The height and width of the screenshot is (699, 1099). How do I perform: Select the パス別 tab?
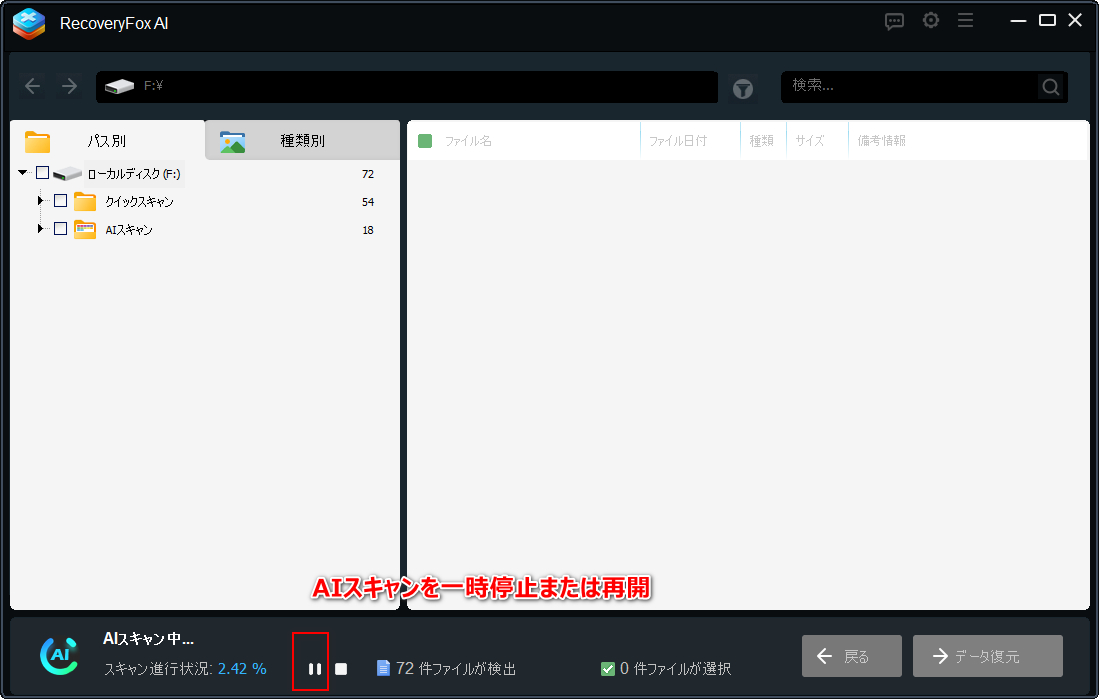tap(106, 141)
